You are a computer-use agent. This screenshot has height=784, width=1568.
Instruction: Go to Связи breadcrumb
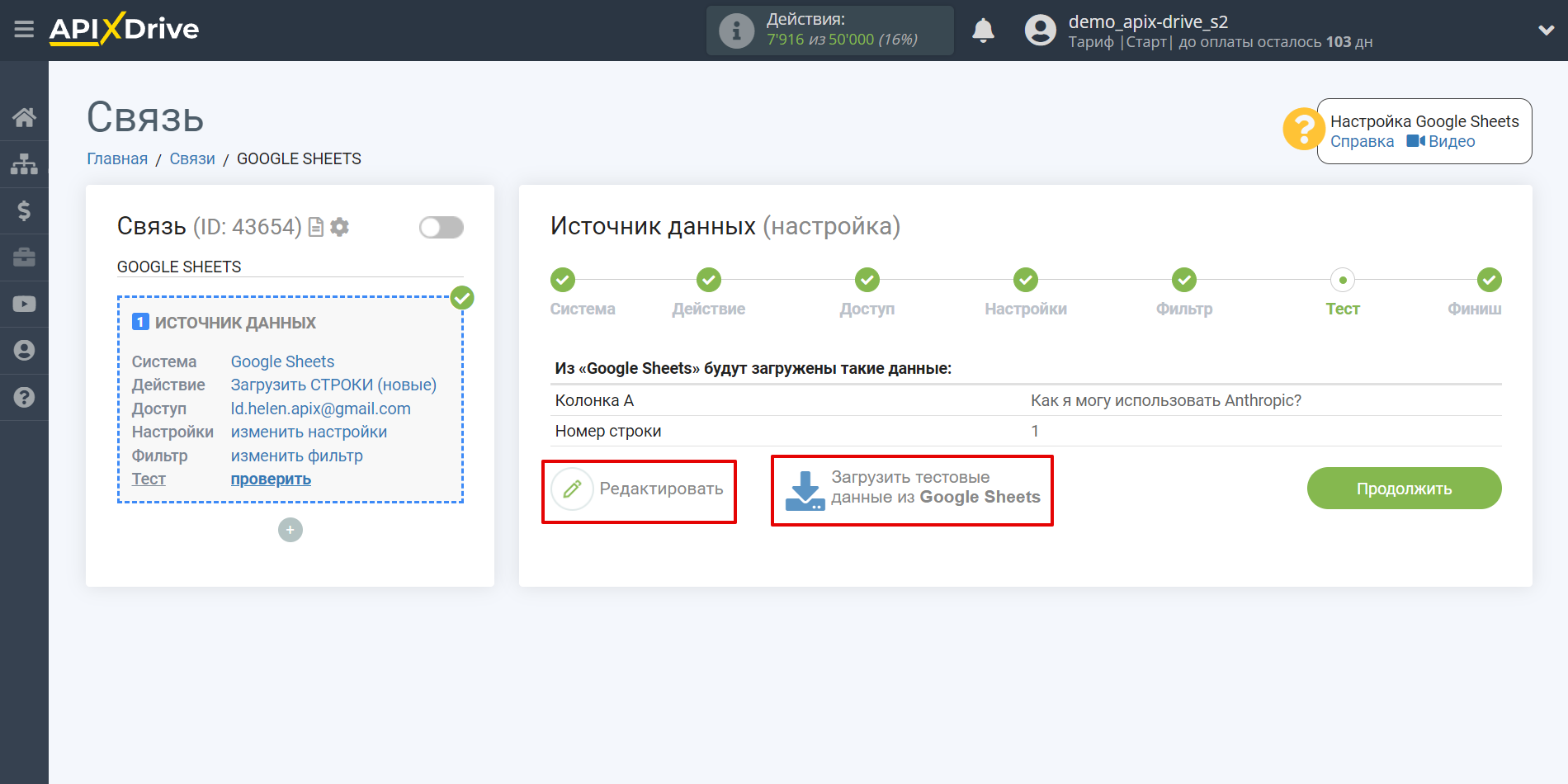click(x=192, y=158)
